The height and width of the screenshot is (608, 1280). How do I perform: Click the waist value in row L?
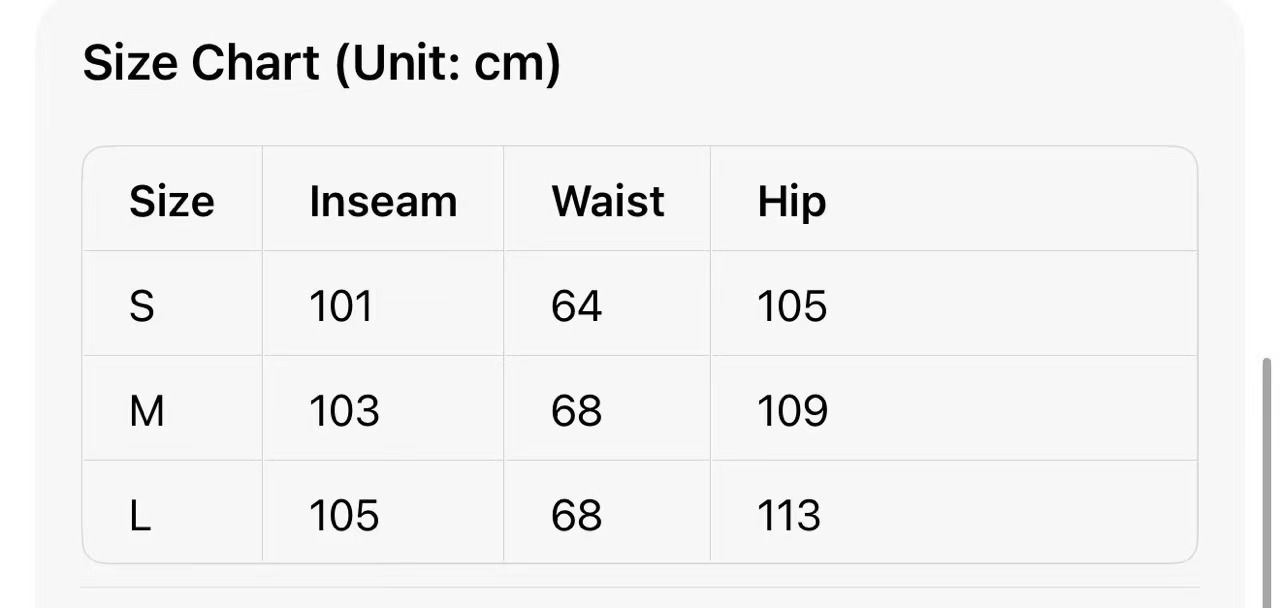point(576,516)
